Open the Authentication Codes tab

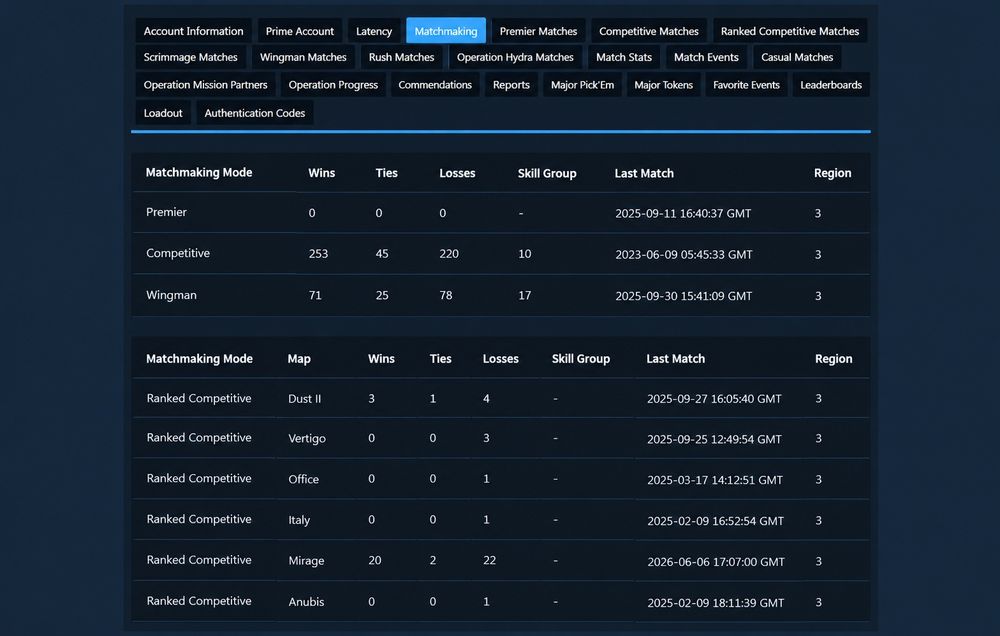click(254, 112)
